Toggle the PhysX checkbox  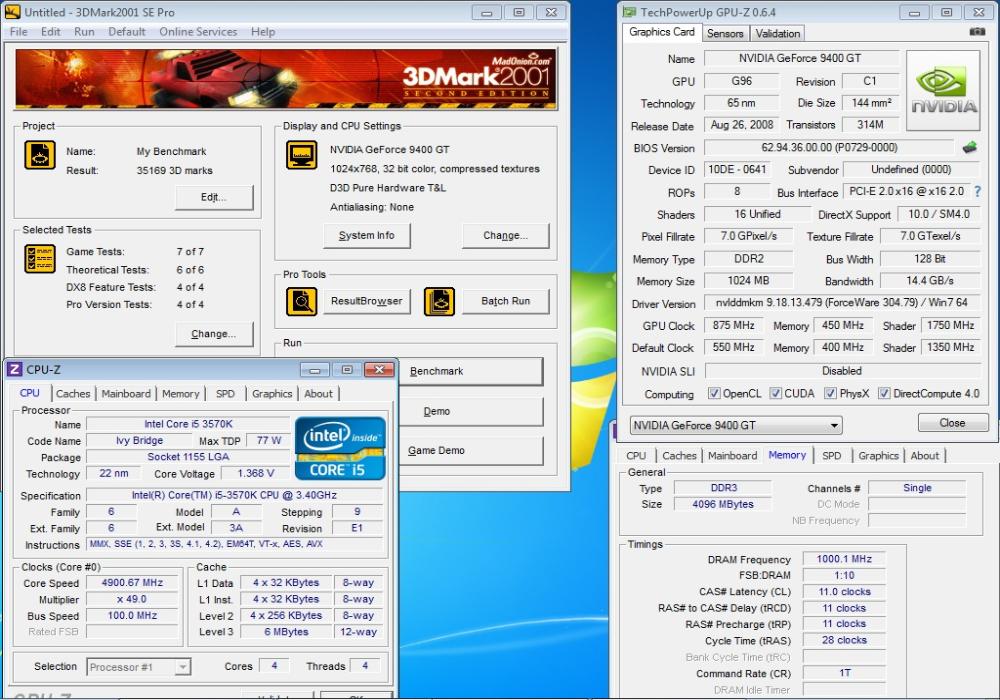pyautogui.click(x=830, y=393)
